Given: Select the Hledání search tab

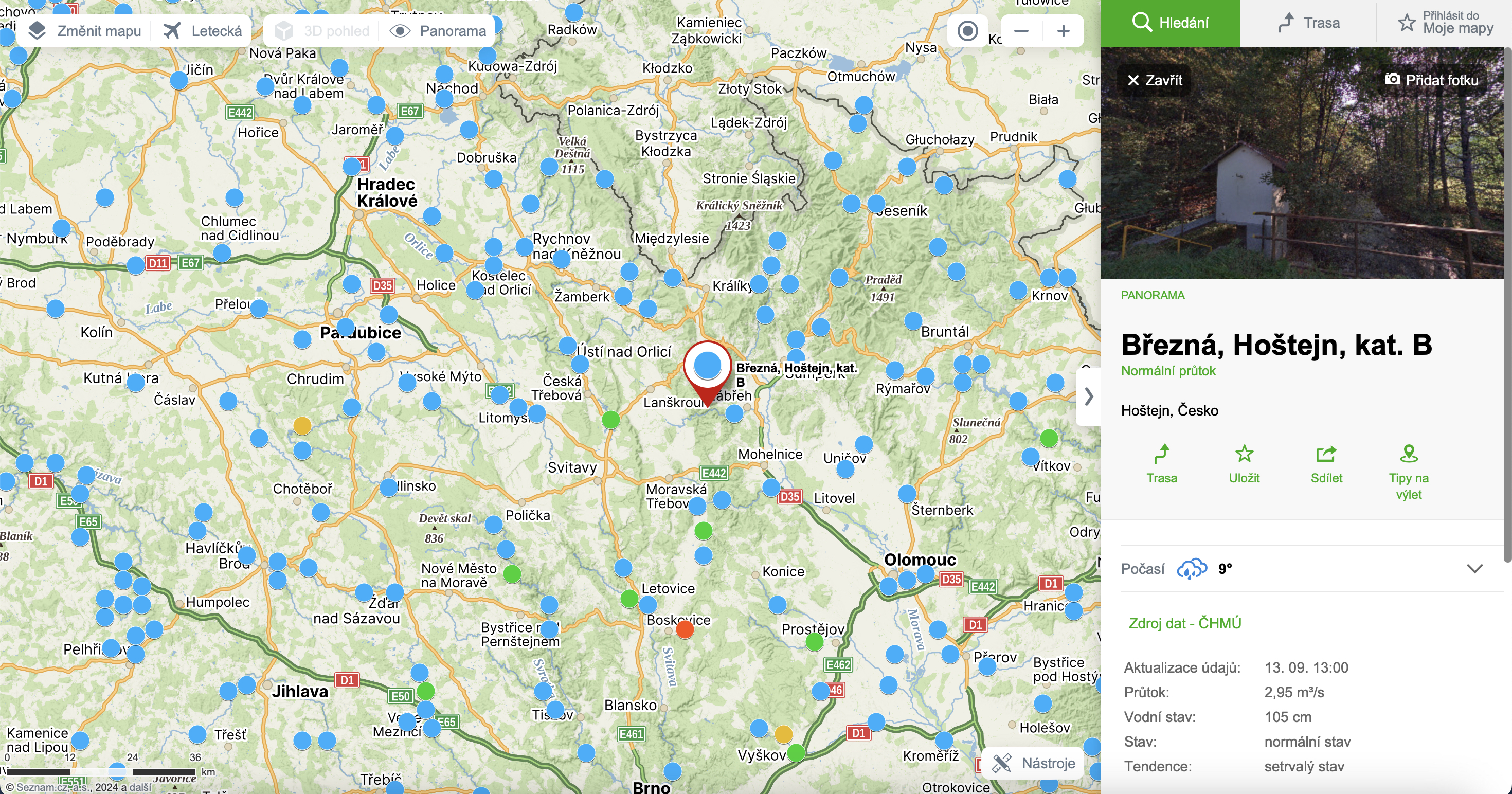Looking at the screenshot, I should pos(1170,23).
